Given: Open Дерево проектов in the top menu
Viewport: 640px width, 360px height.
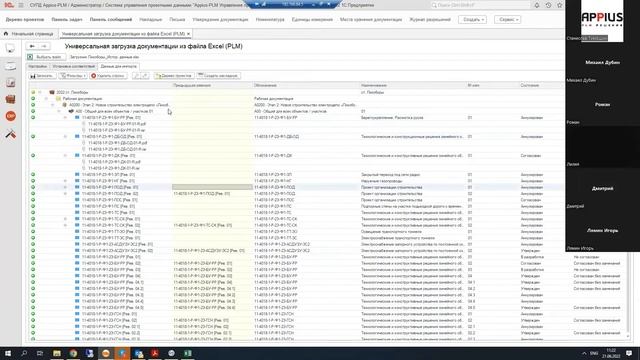Looking at the screenshot, I should click(25, 20).
